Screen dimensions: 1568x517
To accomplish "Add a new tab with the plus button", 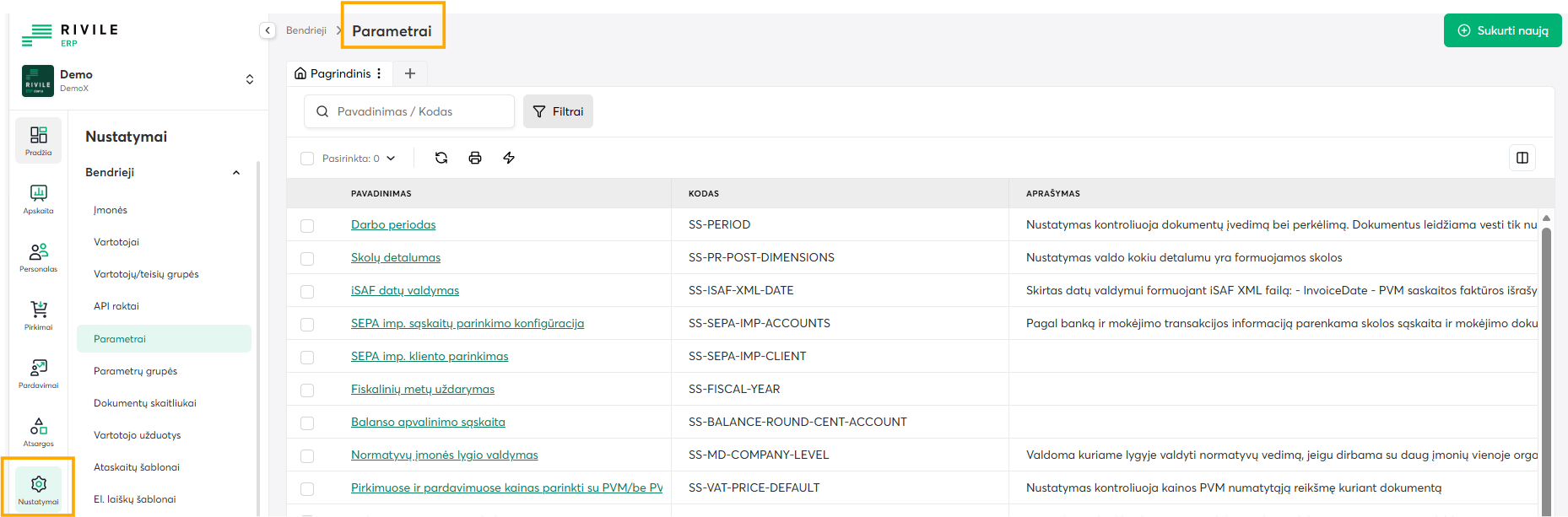I will click(410, 73).
